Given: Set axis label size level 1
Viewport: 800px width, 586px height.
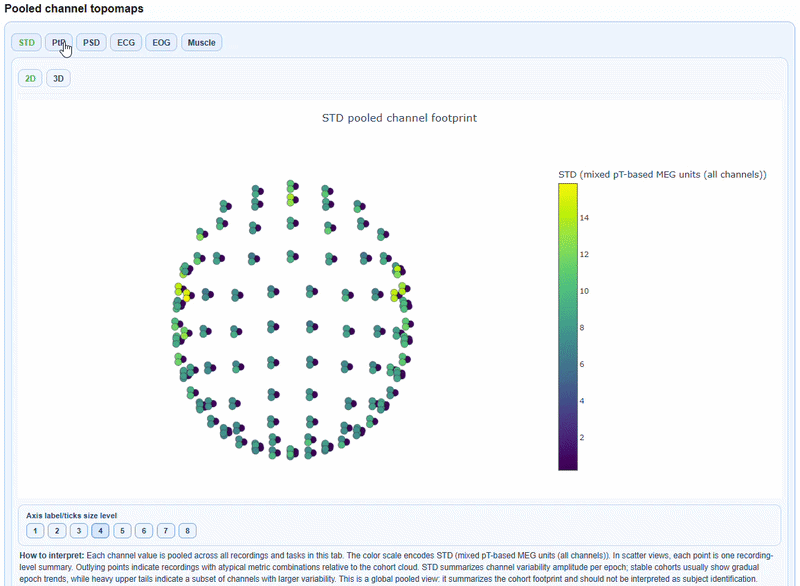Looking at the screenshot, I should pos(34,530).
